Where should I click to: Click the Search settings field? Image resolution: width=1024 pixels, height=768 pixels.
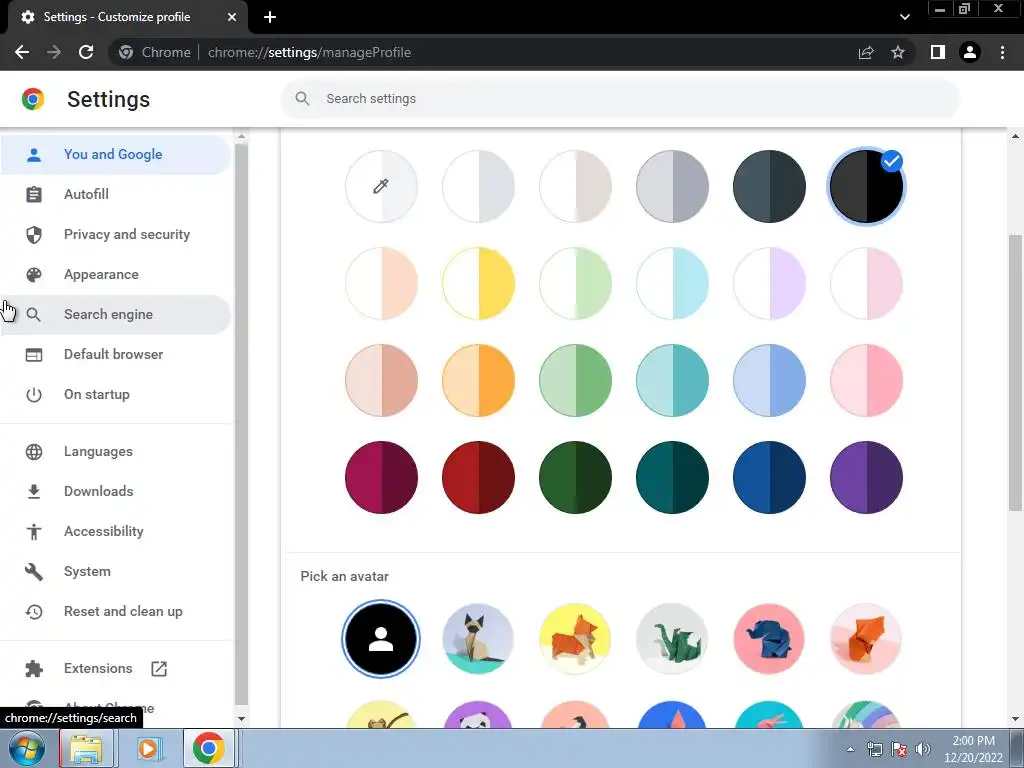[620, 99]
